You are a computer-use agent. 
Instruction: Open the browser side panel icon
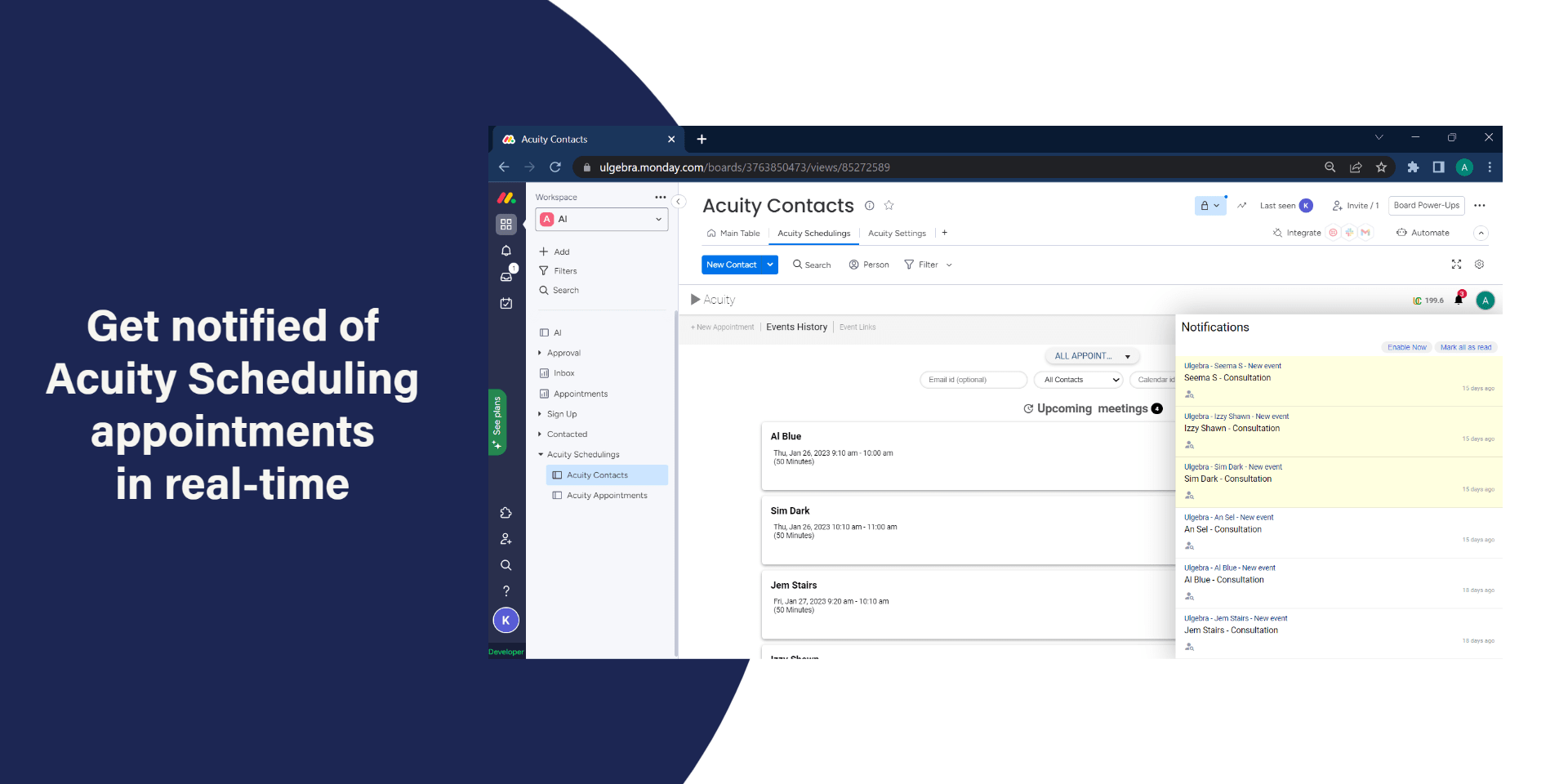pos(1439,167)
